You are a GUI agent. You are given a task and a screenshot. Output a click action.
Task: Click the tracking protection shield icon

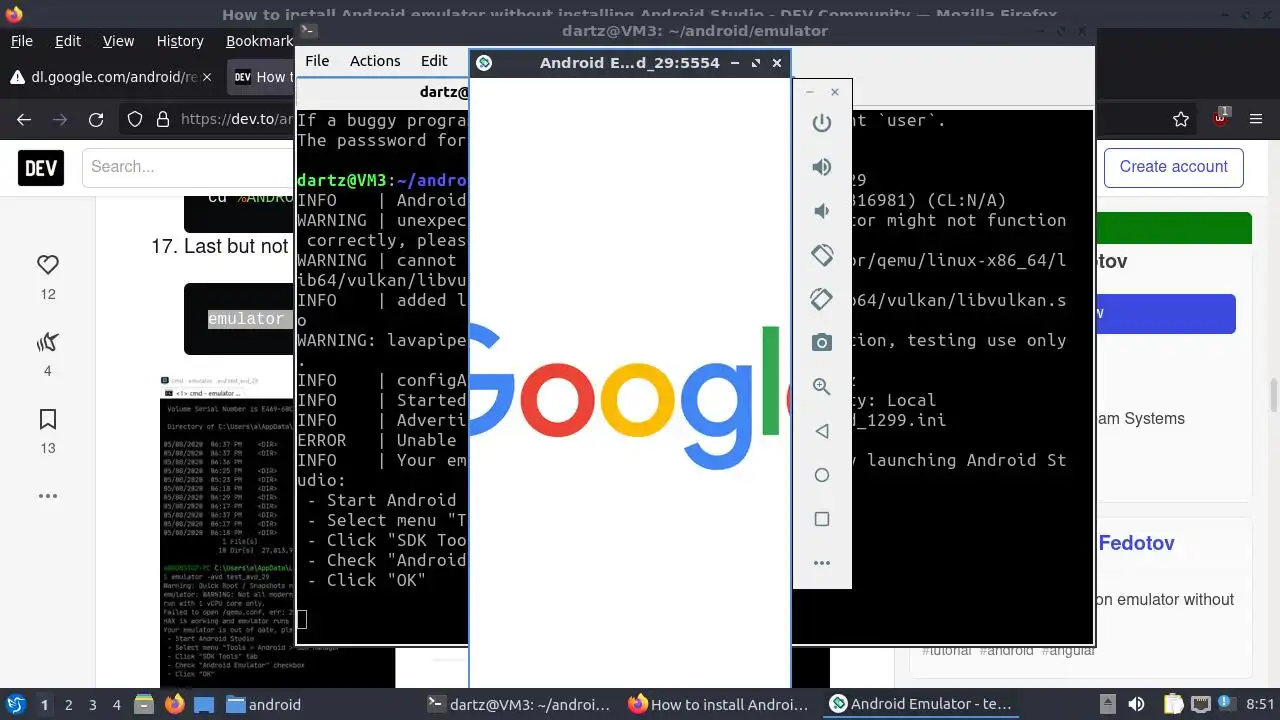click(x=135, y=120)
